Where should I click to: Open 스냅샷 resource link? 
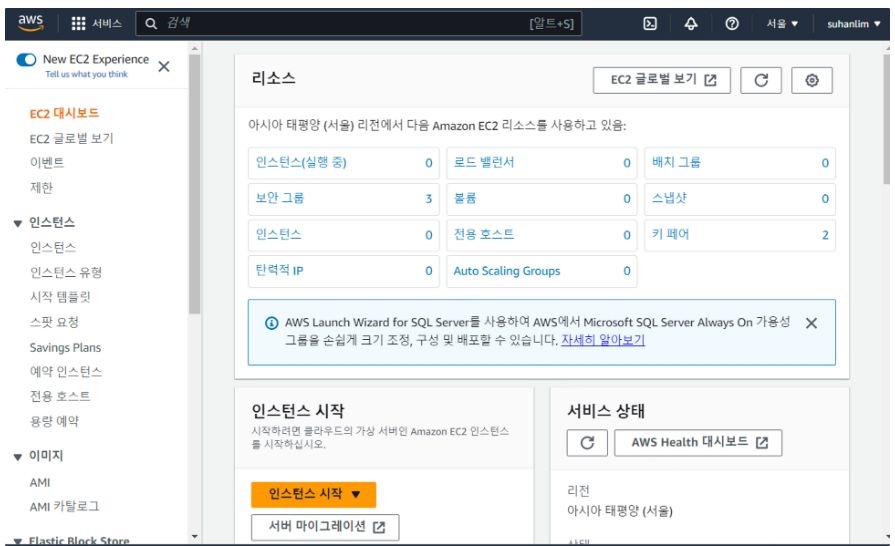[669, 199]
